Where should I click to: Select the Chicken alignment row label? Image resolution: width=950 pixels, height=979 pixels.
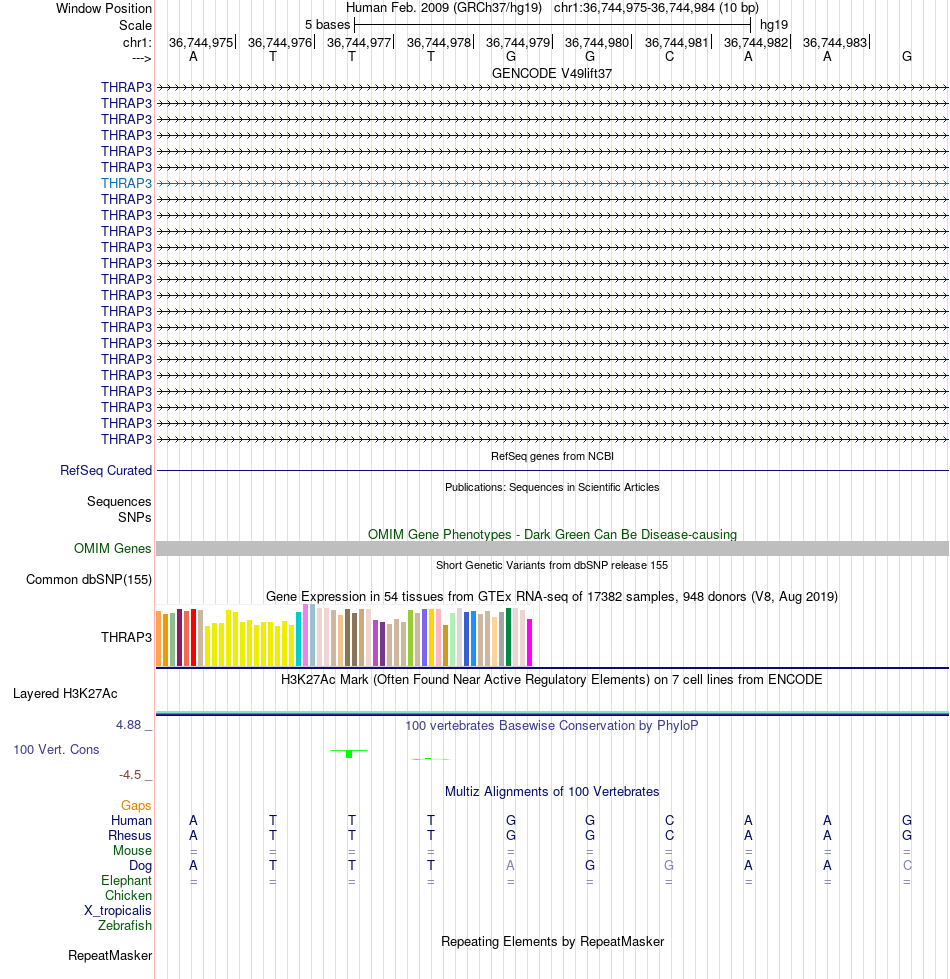tap(129, 895)
